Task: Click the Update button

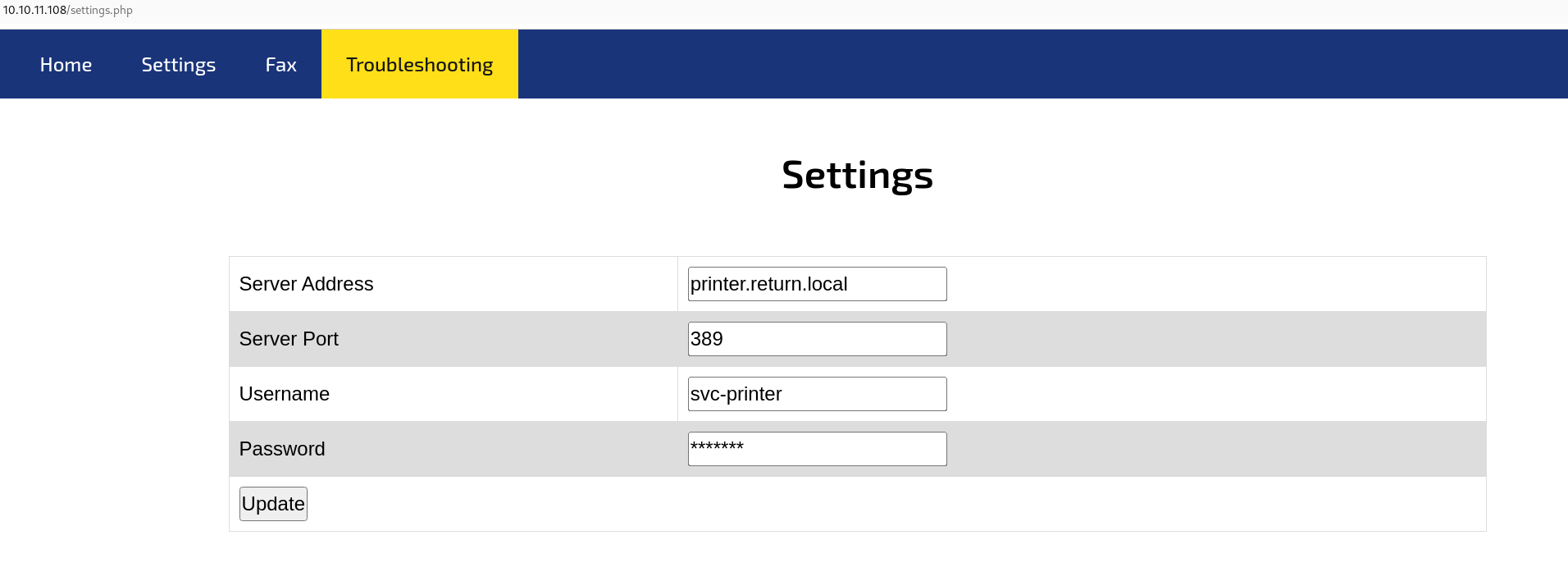Action: coord(273,504)
